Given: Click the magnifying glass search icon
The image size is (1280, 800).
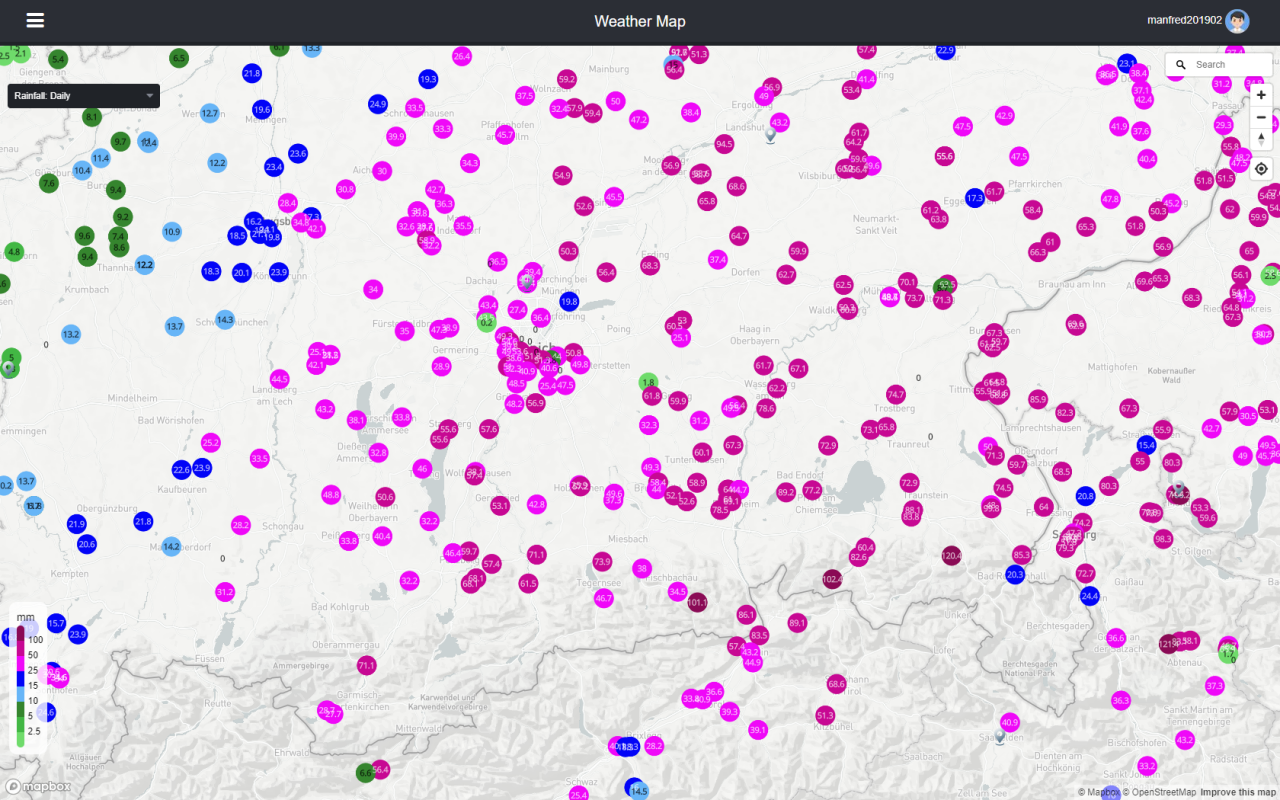Looking at the screenshot, I should click(x=1181, y=65).
